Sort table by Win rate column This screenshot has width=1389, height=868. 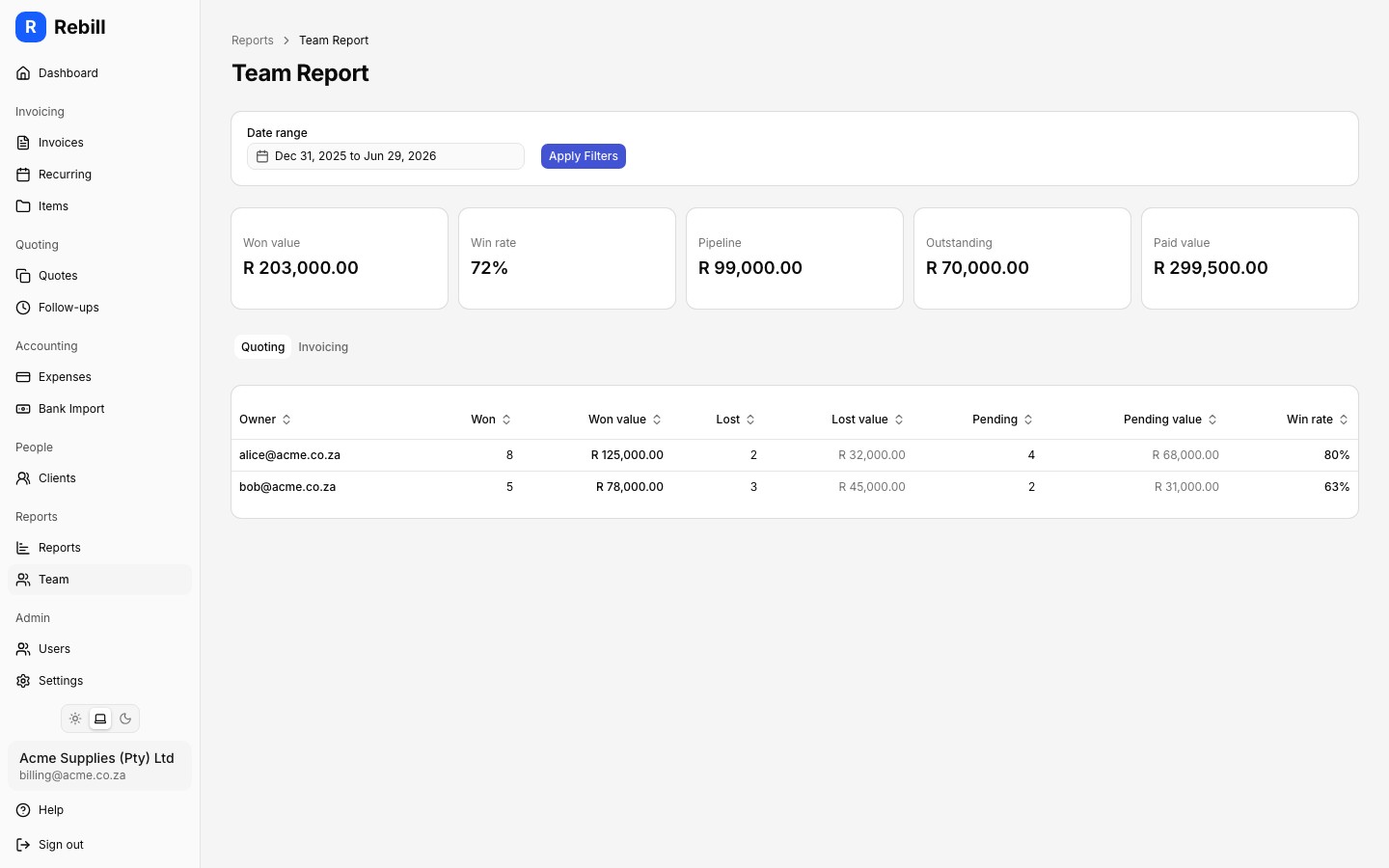click(x=1318, y=420)
